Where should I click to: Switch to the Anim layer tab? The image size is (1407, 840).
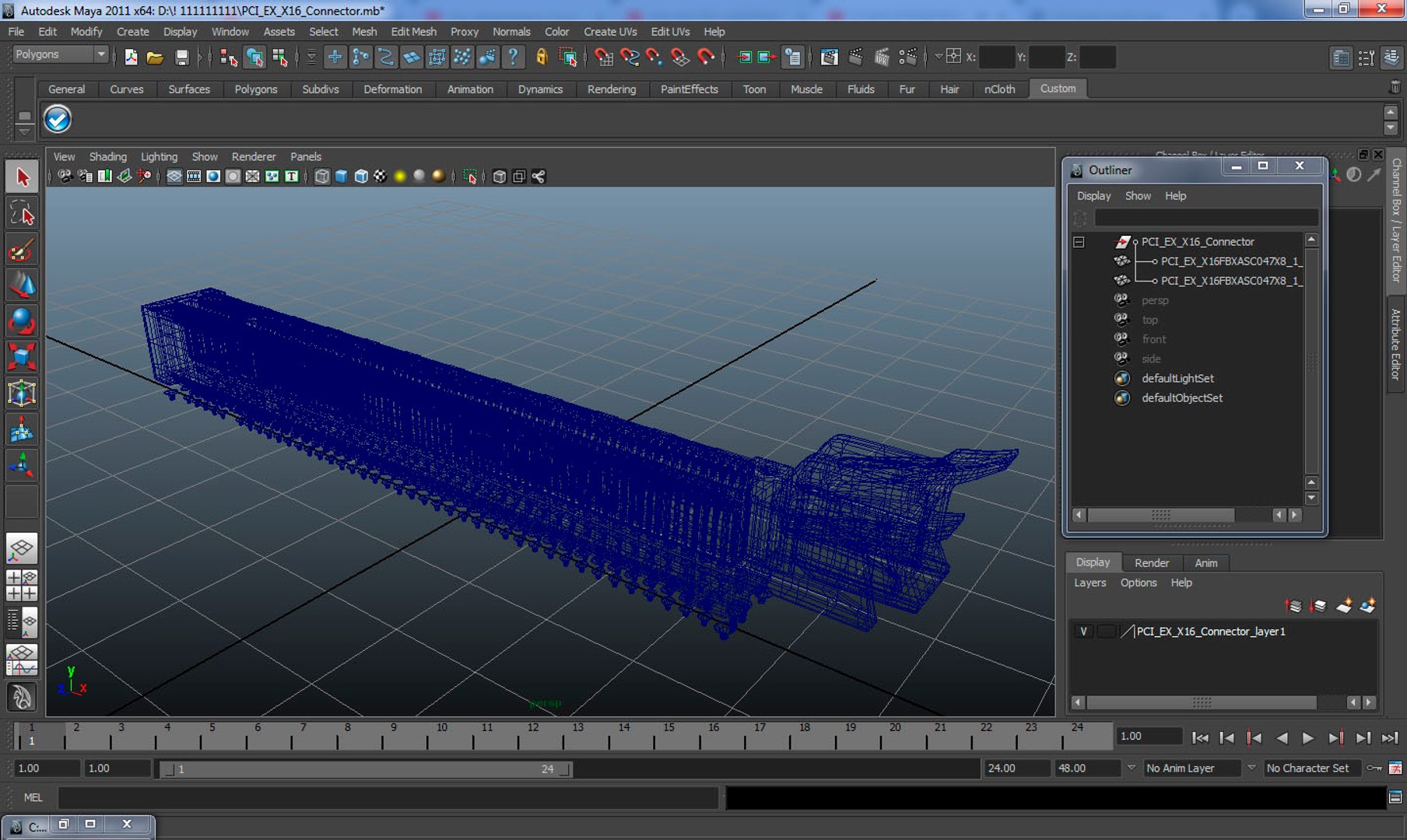[1205, 562]
